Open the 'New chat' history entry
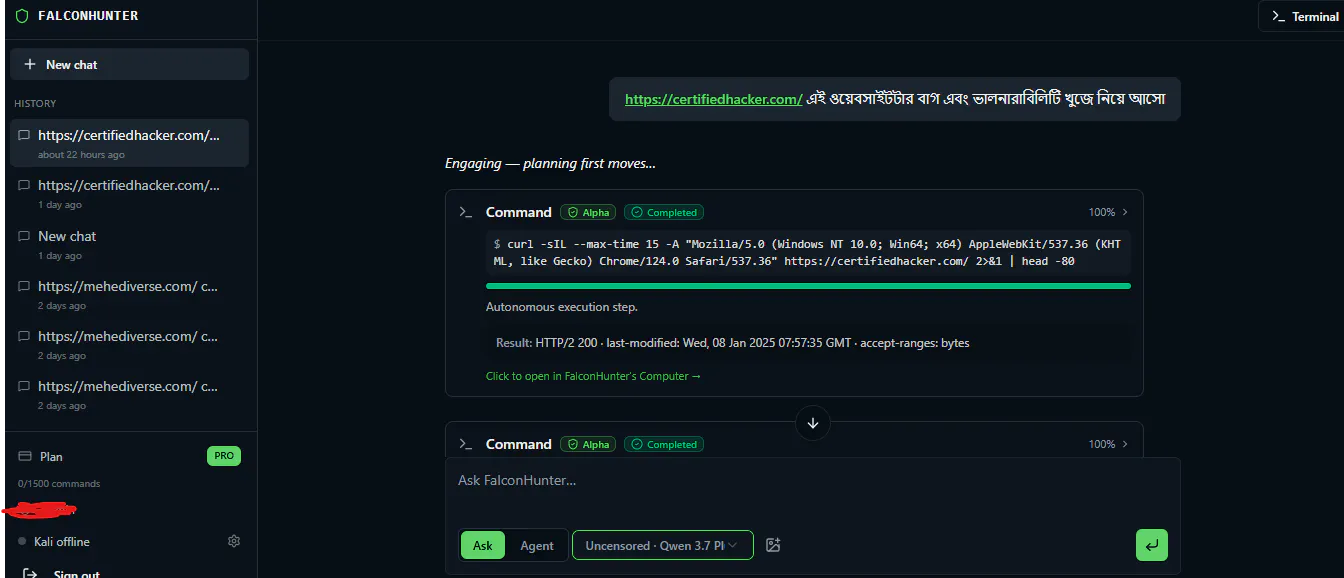This screenshot has width=1344, height=578. [x=129, y=244]
